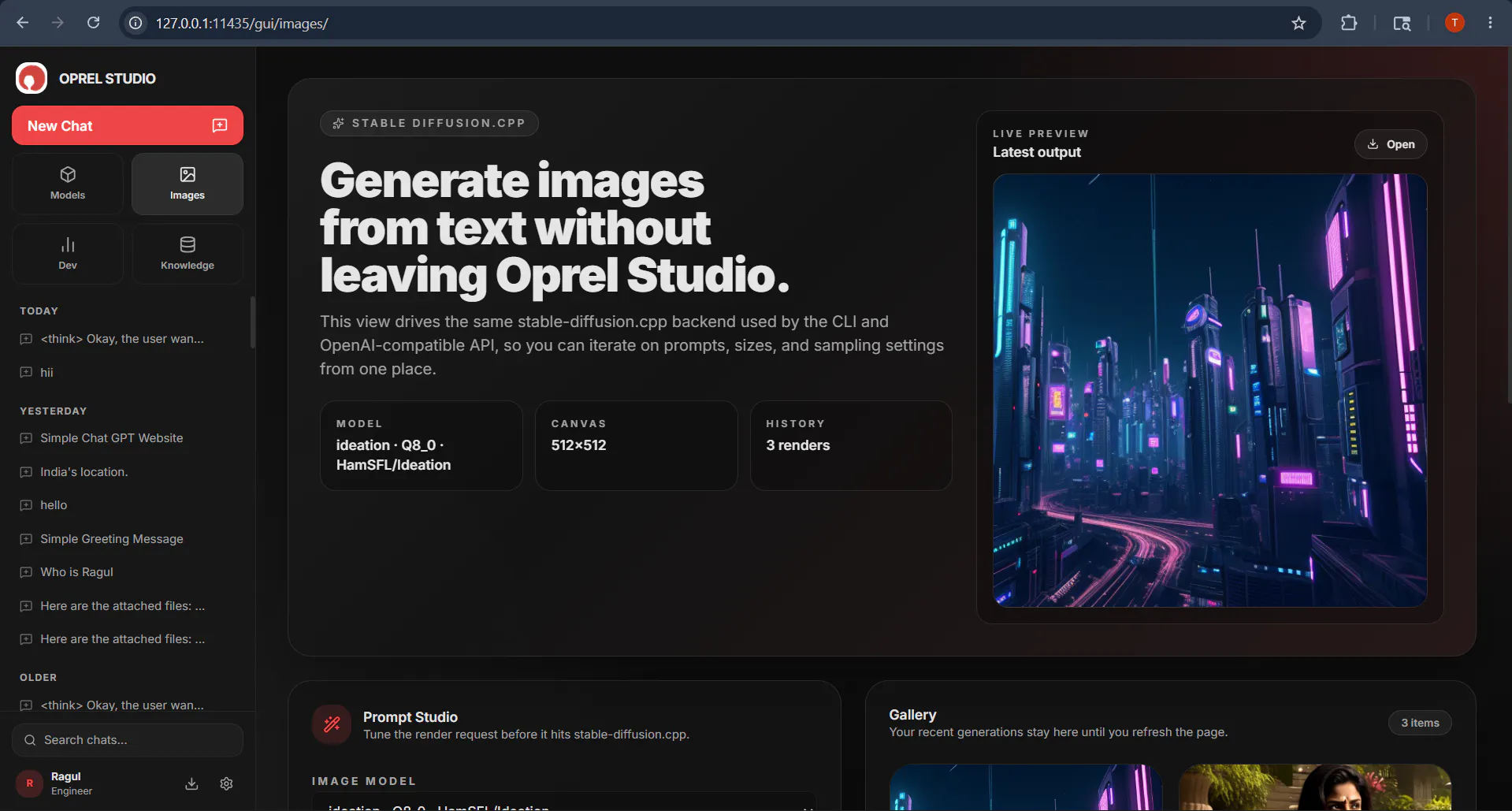1512x811 pixels.
Task: Reload the page
Action: coord(93,23)
